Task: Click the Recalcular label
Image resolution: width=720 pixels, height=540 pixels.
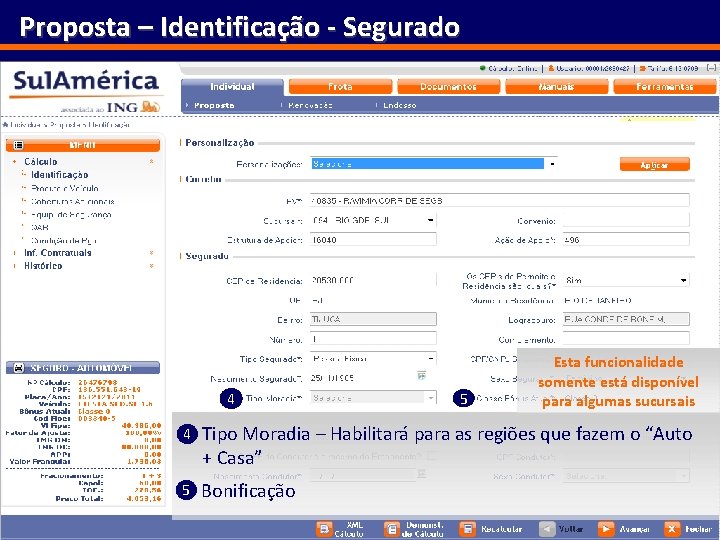Action: tap(501, 529)
